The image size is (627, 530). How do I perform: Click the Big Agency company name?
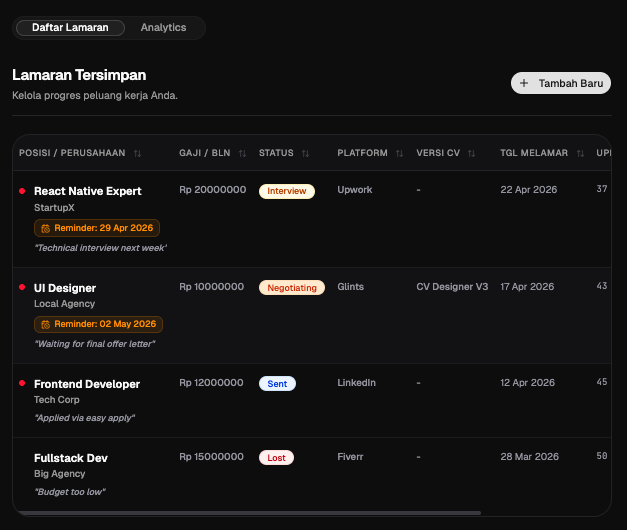(60, 474)
